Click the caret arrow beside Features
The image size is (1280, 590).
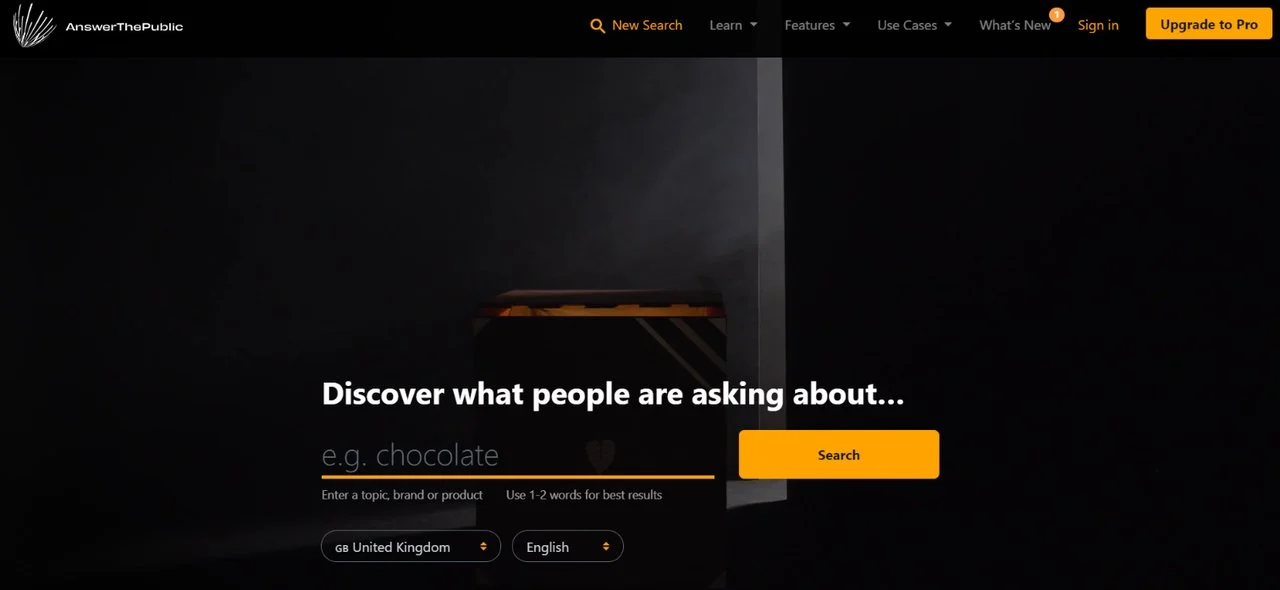point(846,25)
